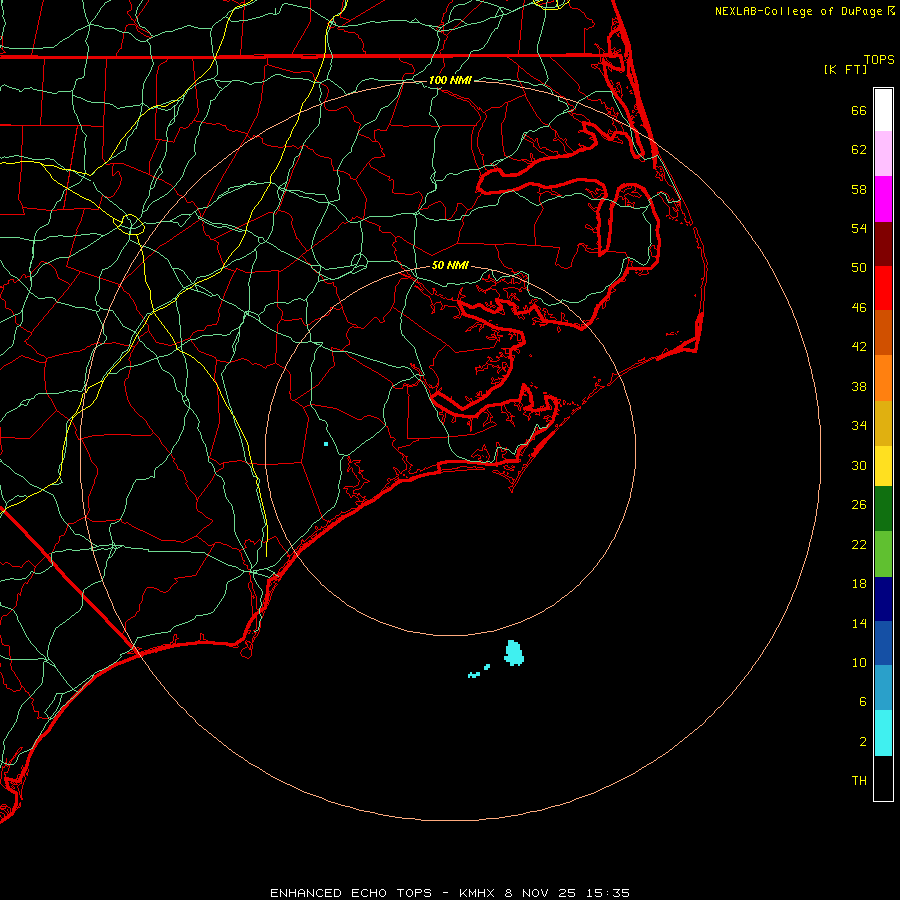Click the "58" legend value
900x900 pixels.
[859, 189]
